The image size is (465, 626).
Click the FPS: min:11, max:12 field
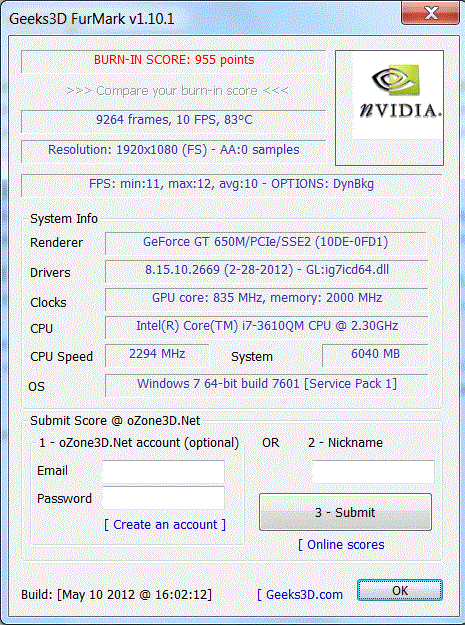pos(232,185)
